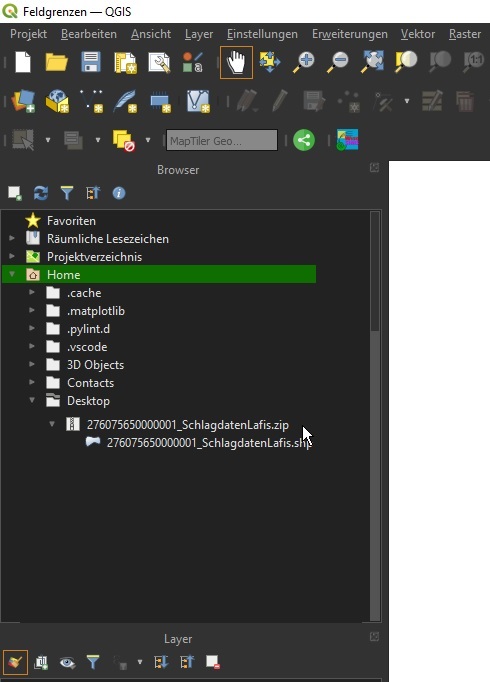Viewport: 490px width, 682px height.
Task: Select the Pan Map hand tool
Action: point(236,62)
